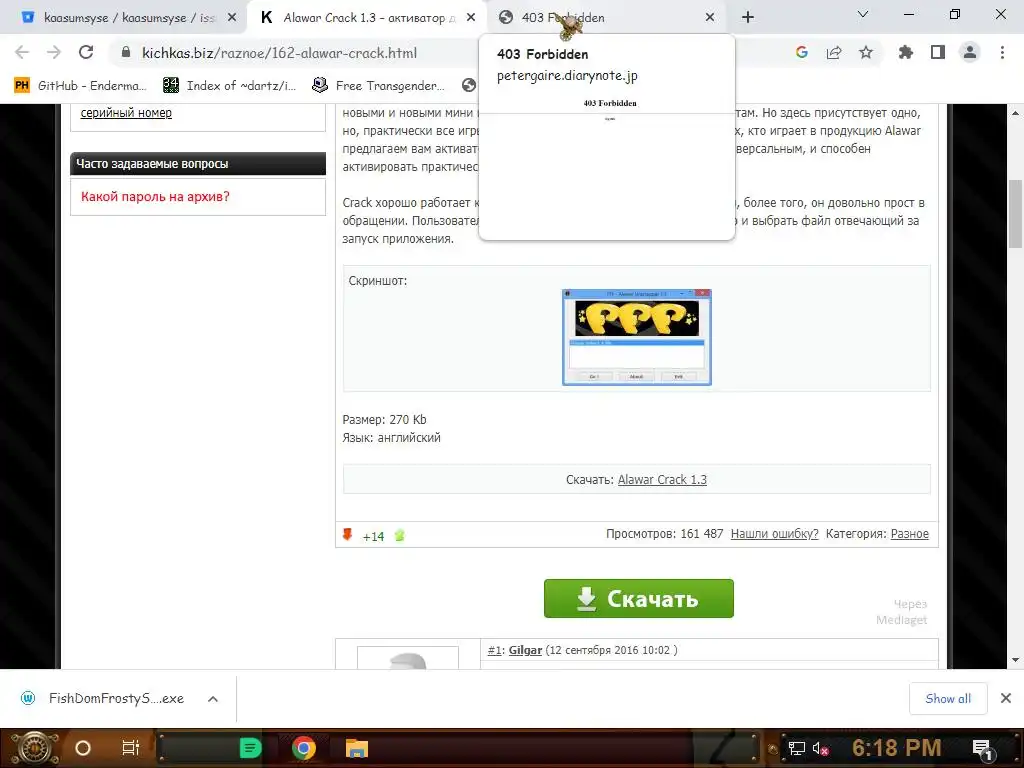Close the 403 Forbidden tab
The height and width of the screenshot is (768, 1024).
710,18
